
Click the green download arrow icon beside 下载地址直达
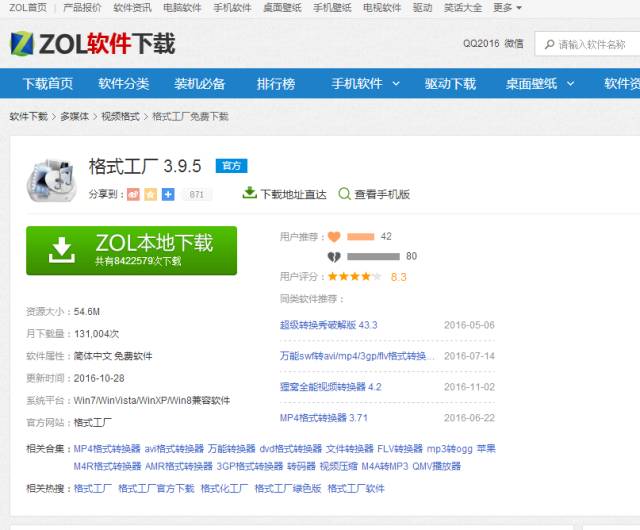[249, 193]
